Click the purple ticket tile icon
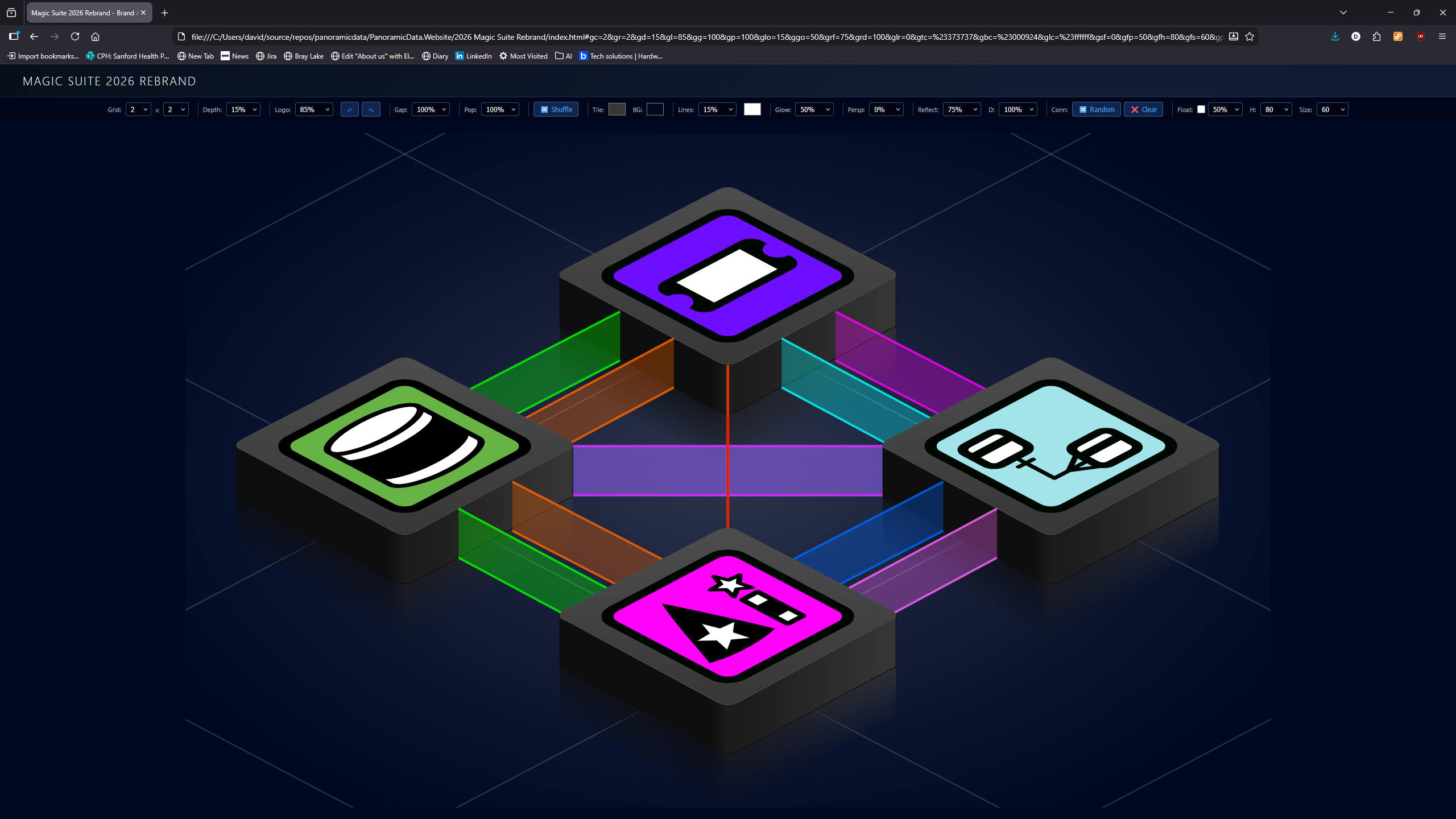 (x=727, y=276)
